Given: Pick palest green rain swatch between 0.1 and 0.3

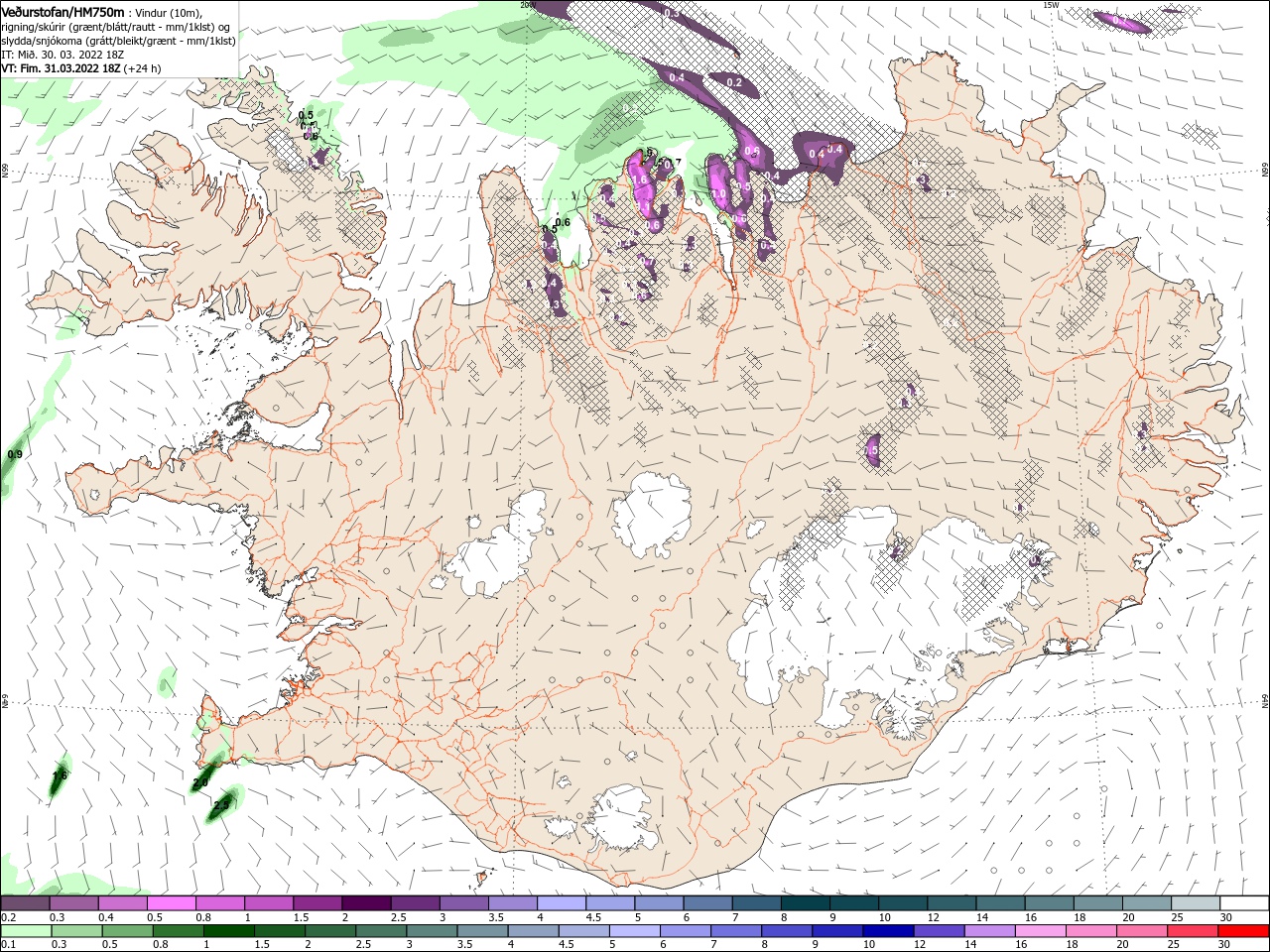Looking at the screenshot, I should tap(27, 931).
